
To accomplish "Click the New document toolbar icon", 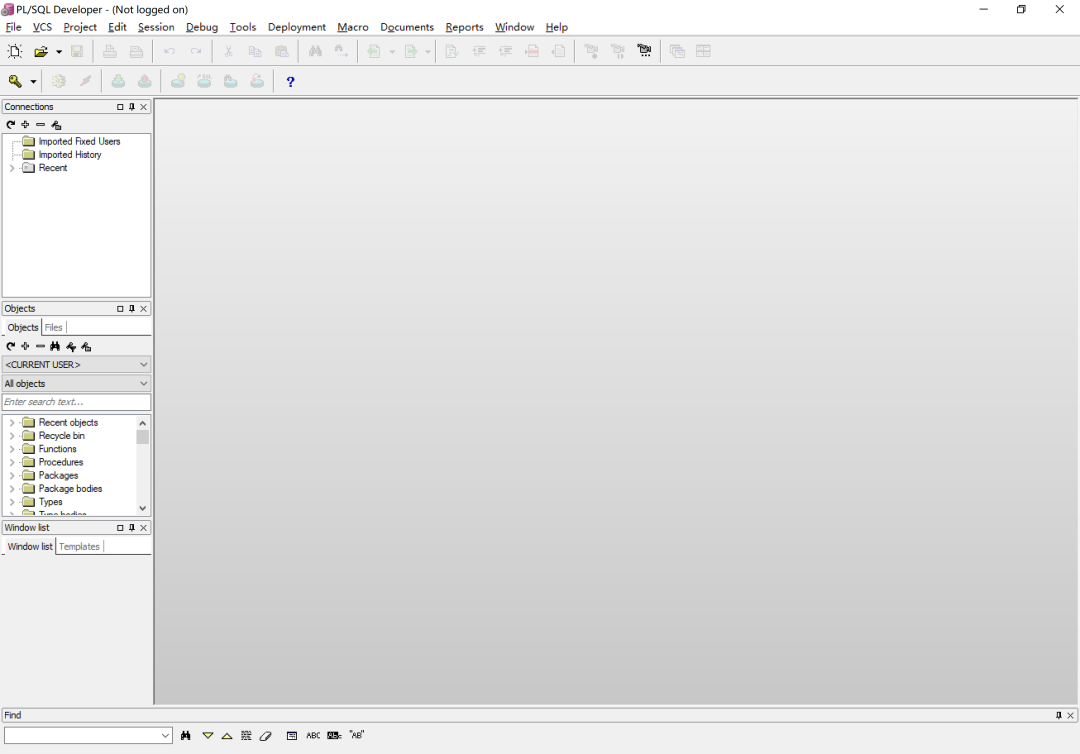I will coord(14,51).
